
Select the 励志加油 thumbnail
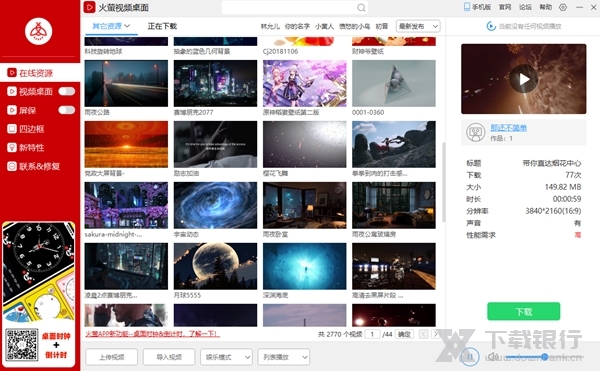click(215, 144)
